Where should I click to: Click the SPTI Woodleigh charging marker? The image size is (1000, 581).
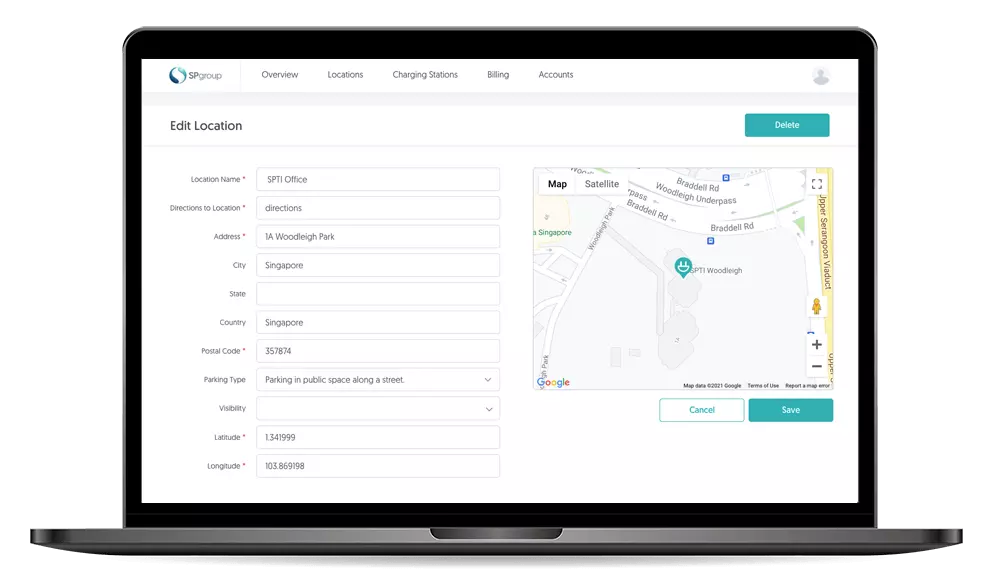click(683, 267)
